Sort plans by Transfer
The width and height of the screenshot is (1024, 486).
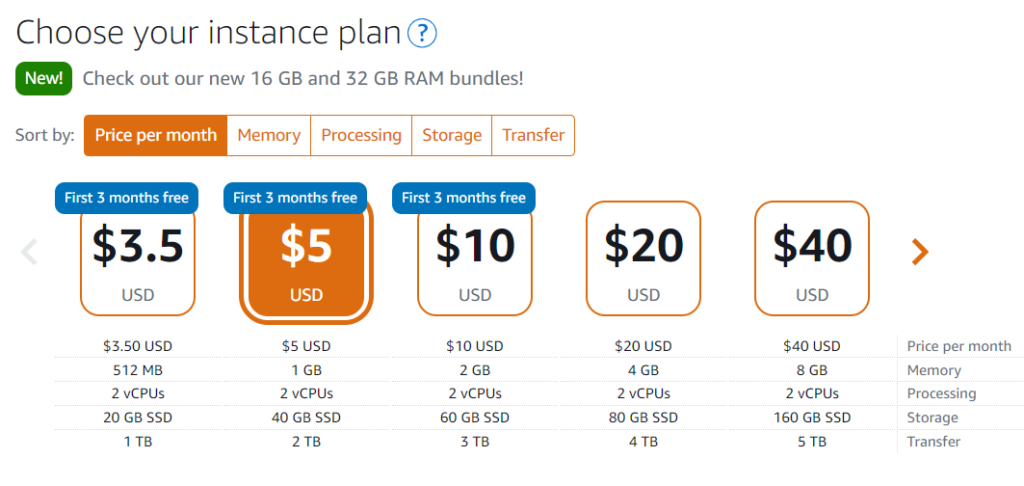(x=533, y=135)
